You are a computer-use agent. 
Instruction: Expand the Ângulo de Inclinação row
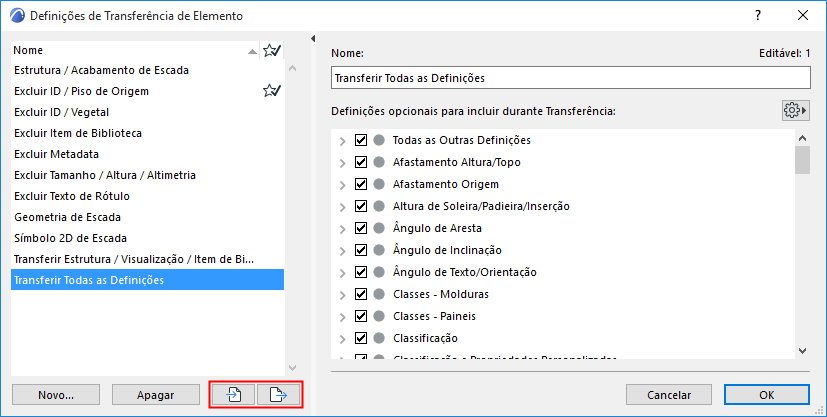[x=343, y=250]
